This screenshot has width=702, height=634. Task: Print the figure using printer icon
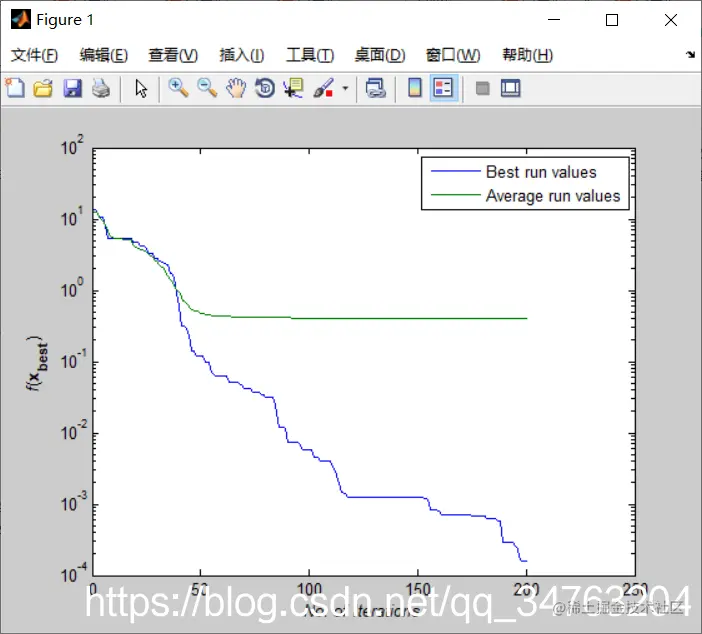pyautogui.click(x=101, y=88)
